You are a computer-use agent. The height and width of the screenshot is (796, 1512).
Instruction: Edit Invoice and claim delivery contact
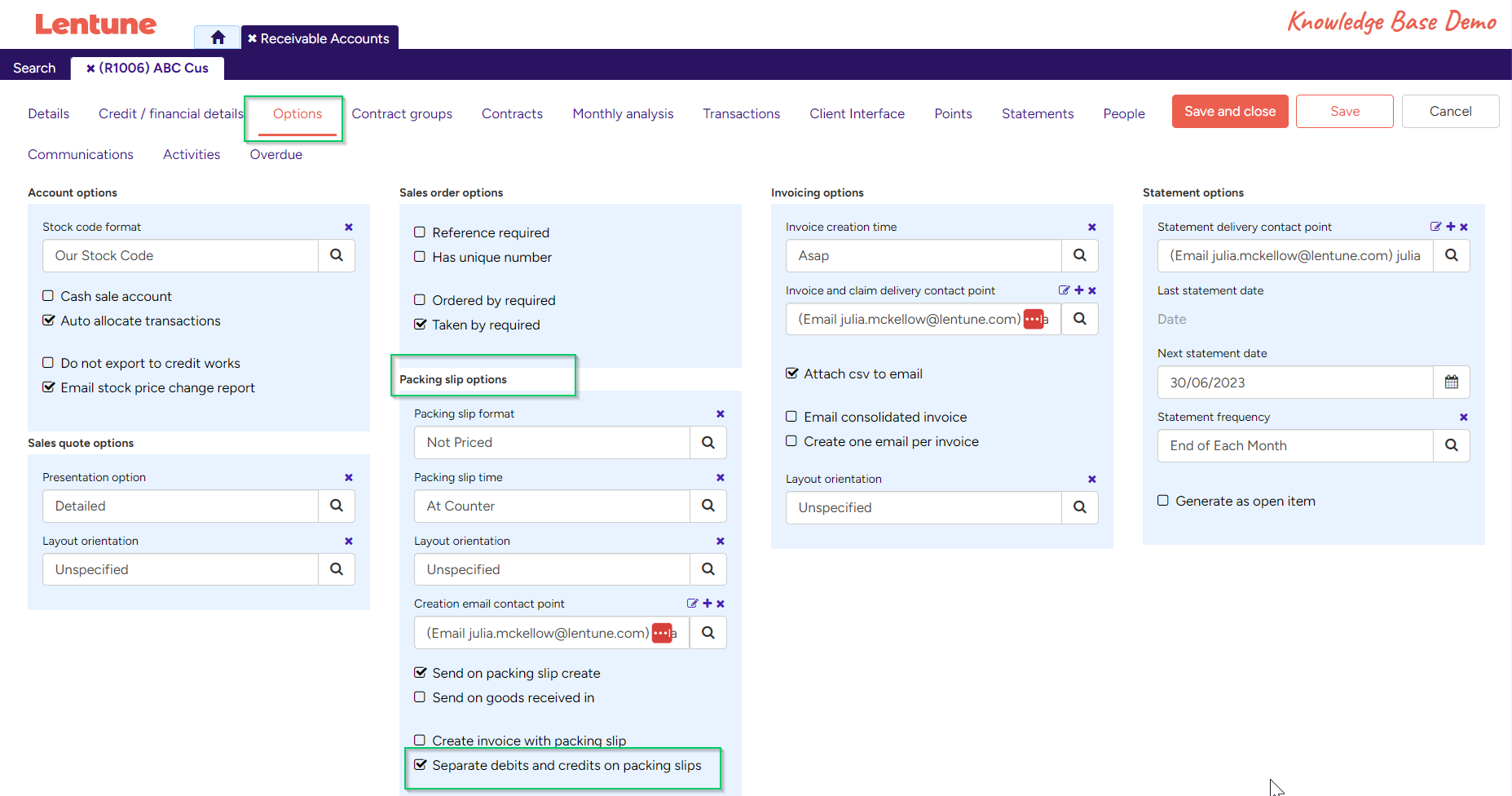(x=1064, y=290)
